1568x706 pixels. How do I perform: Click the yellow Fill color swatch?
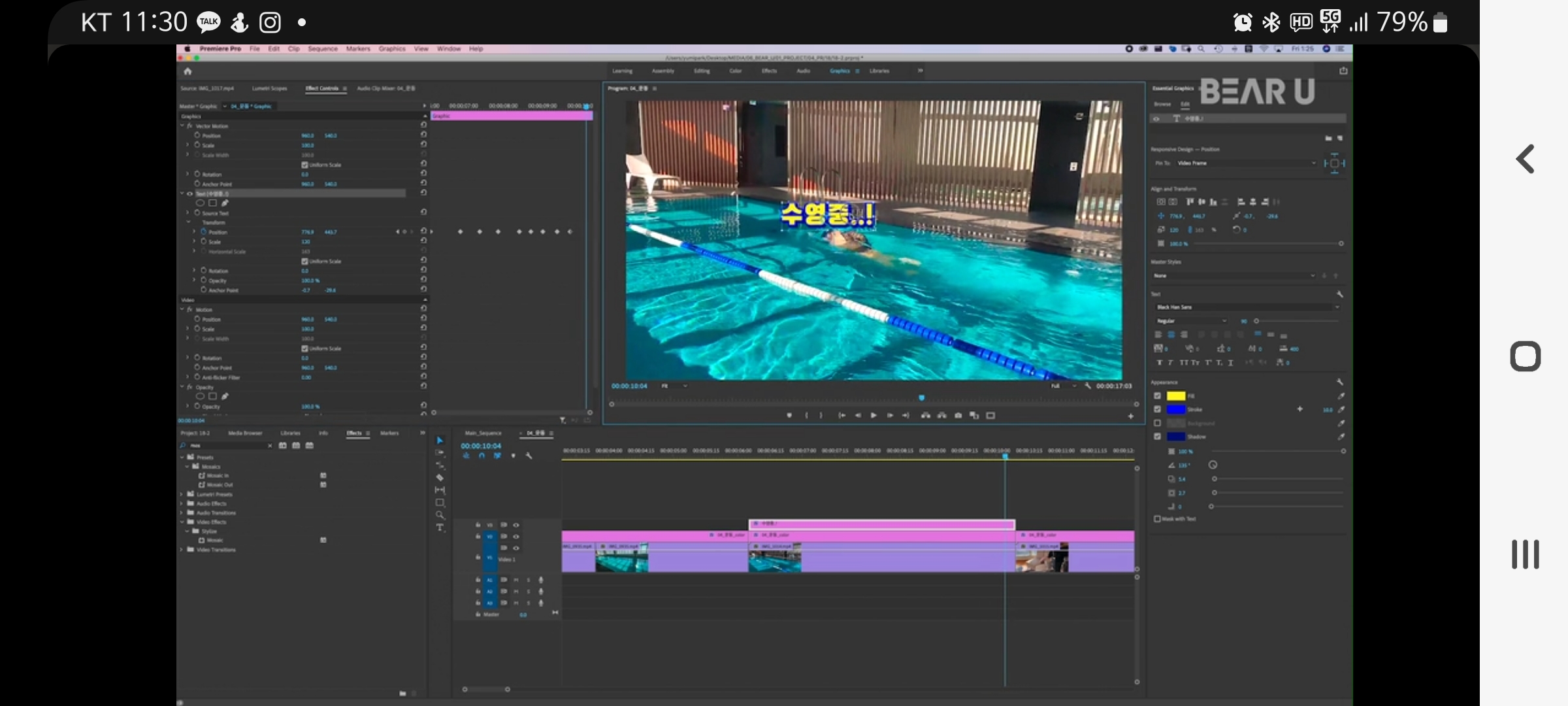pyautogui.click(x=1176, y=396)
